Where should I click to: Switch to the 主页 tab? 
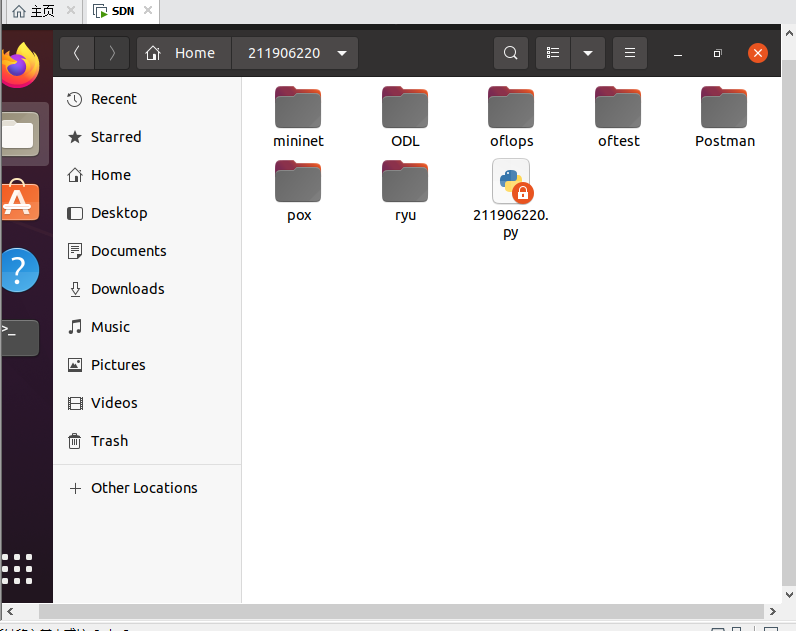tap(42, 11)
